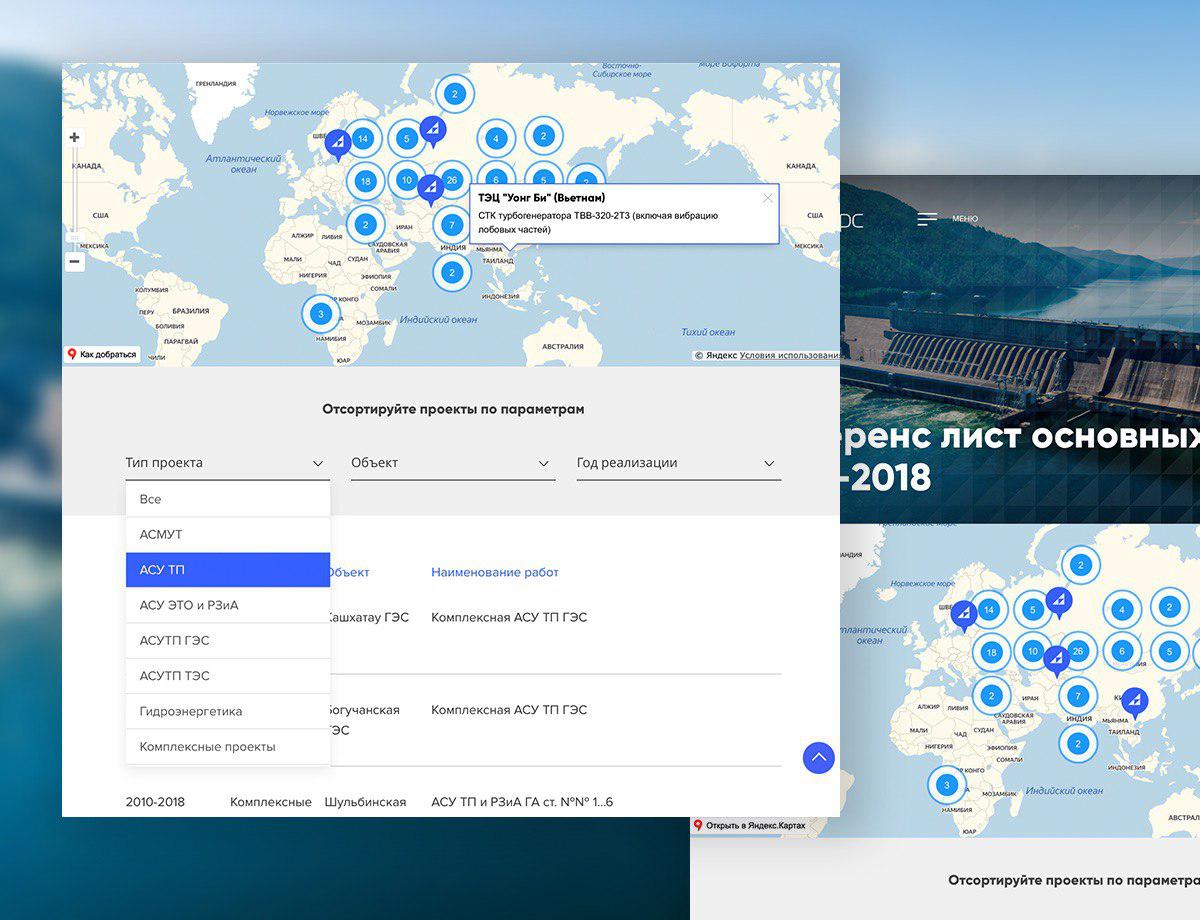Open hamburger МЕНЮ in back window header
The image size is (1200, 920).
point(947,219)
